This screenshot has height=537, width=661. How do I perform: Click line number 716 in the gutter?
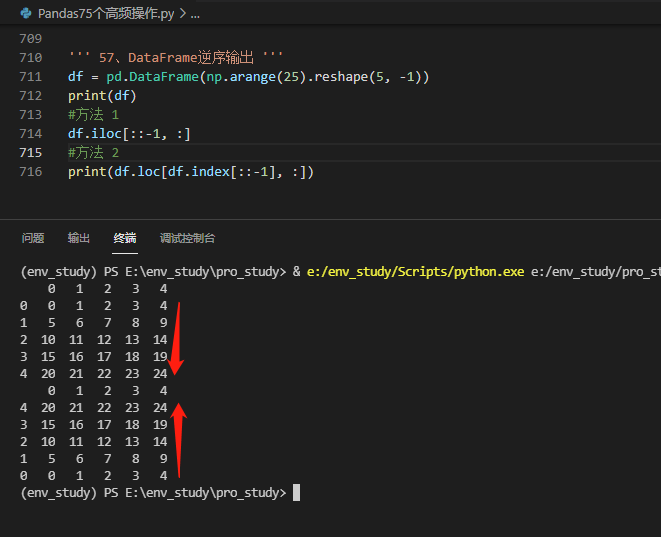click(x=31, y=172)
